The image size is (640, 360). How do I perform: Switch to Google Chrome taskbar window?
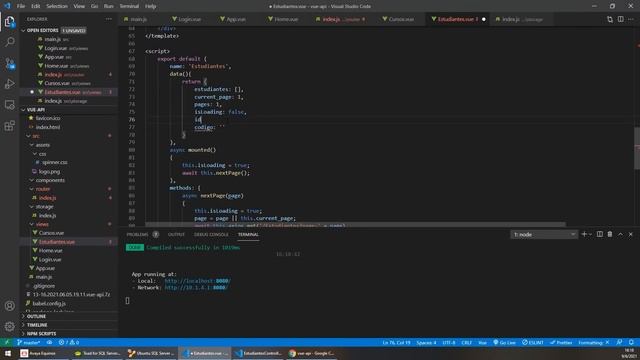point(311,353)
